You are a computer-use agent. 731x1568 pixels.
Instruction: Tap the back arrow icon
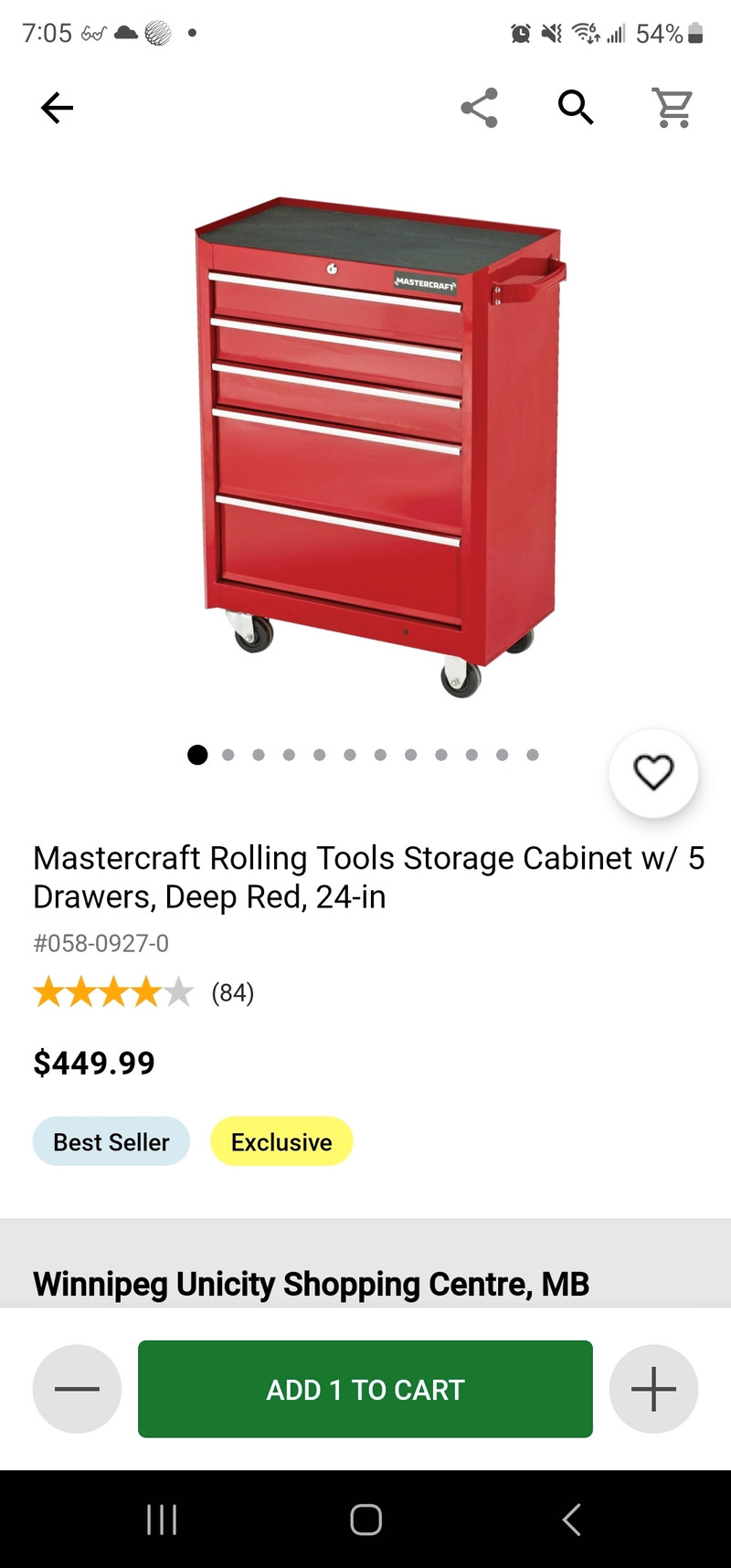pyautogui.click(x=57, y=108)
